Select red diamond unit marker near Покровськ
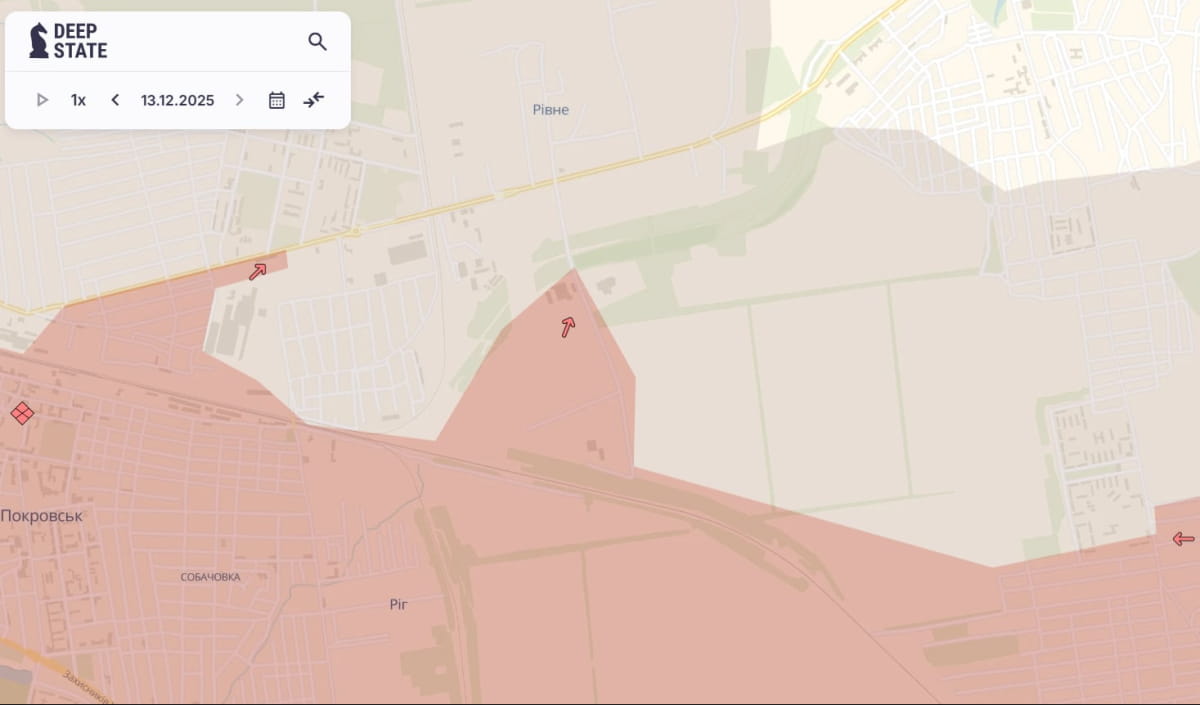This screenshot has width=1200, height=705. click(x=22, y=412)
